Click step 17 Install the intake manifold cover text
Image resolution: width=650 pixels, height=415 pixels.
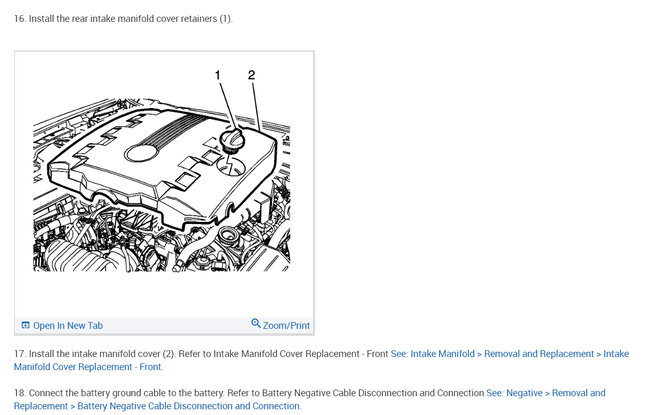[x=96, y=354]
